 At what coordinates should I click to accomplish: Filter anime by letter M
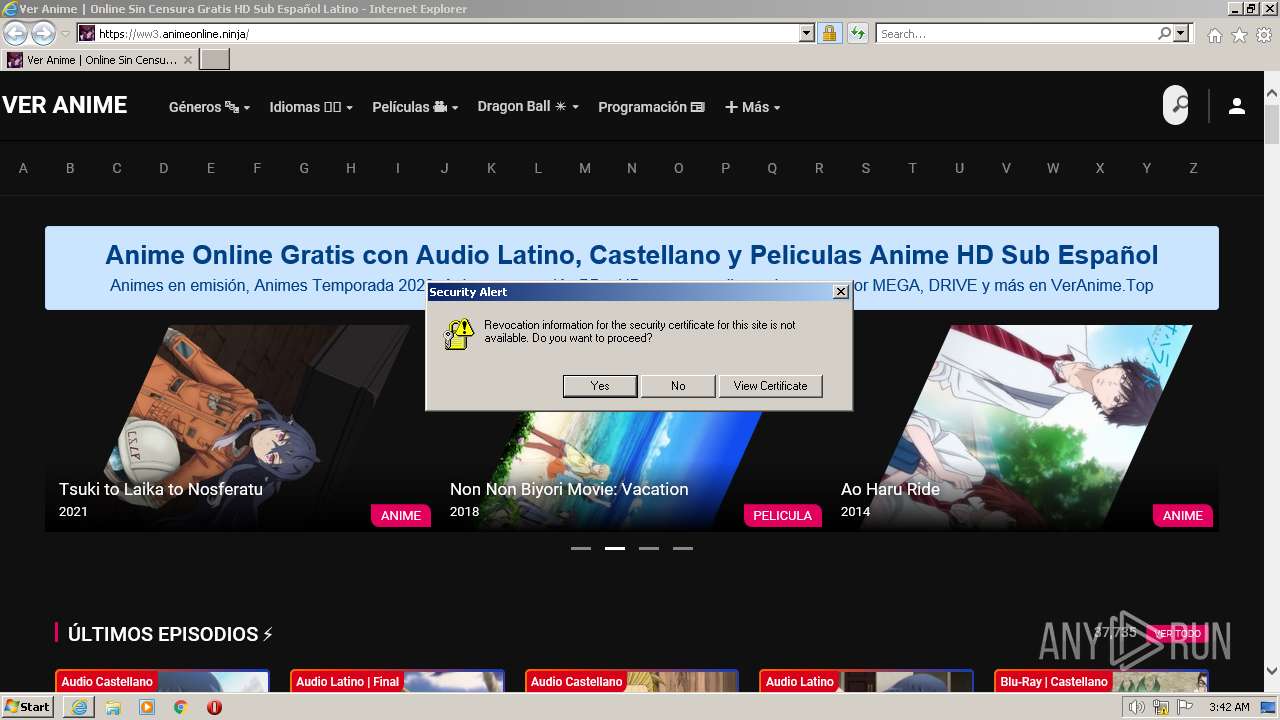pyautogui.click(x=585, y=168)
